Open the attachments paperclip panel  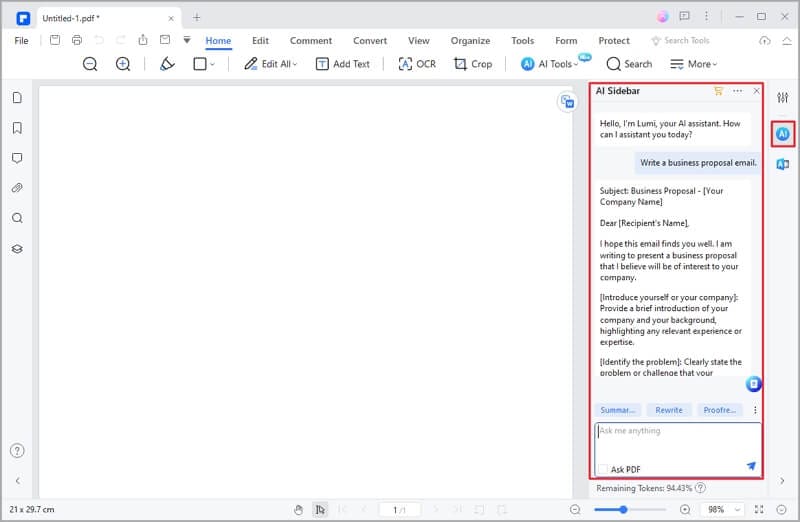(x=17, y=188)
